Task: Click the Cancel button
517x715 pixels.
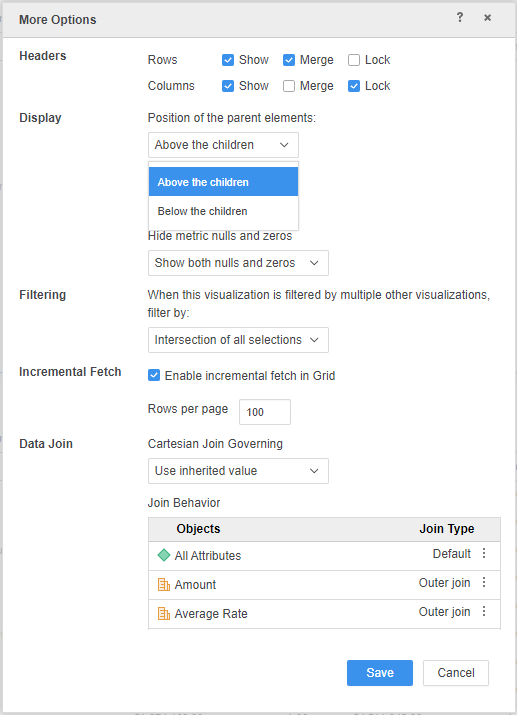Action: click(456, 673)
